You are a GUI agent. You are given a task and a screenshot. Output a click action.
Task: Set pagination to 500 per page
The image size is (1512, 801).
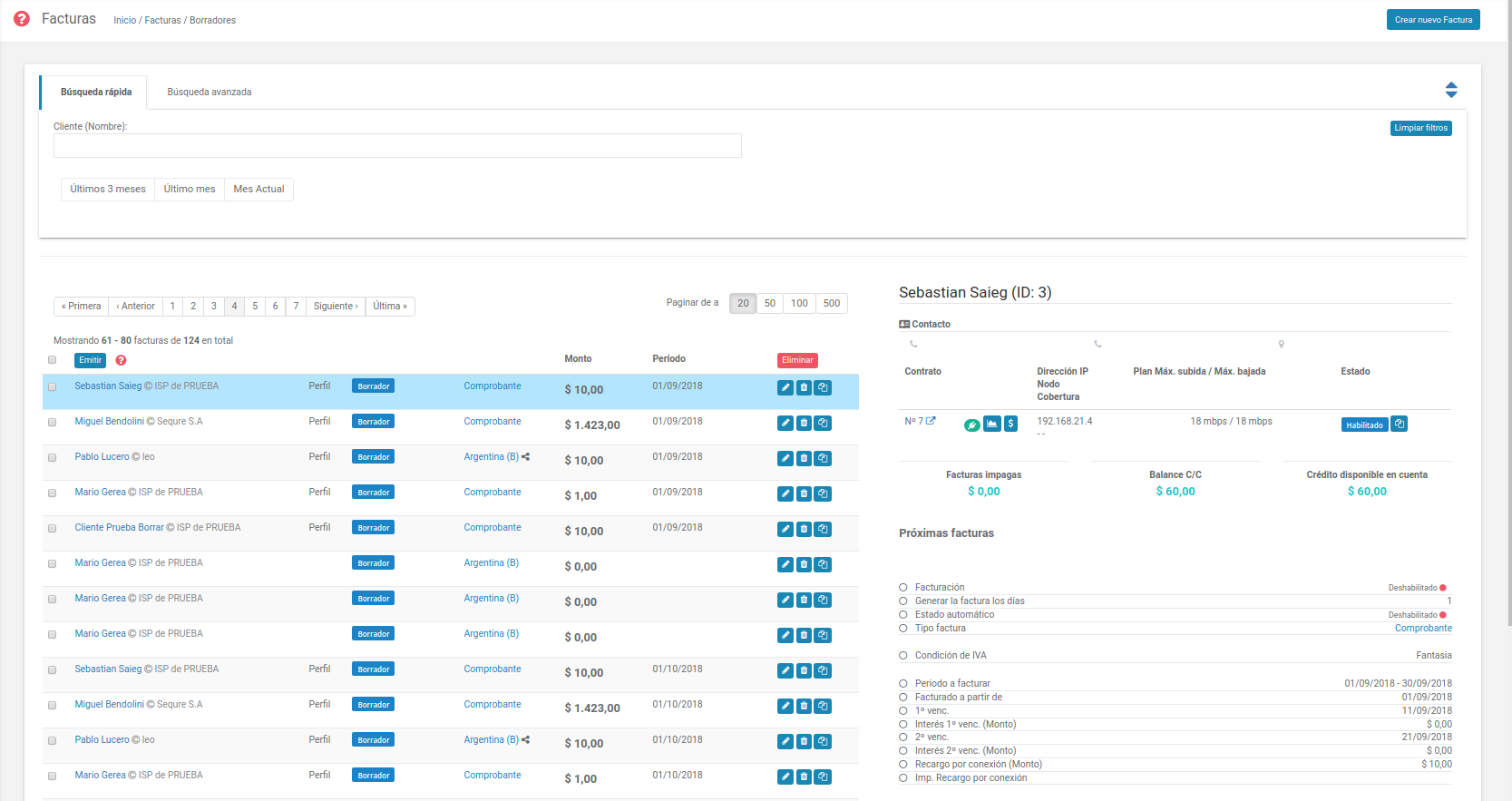click(x=832, y=303)
